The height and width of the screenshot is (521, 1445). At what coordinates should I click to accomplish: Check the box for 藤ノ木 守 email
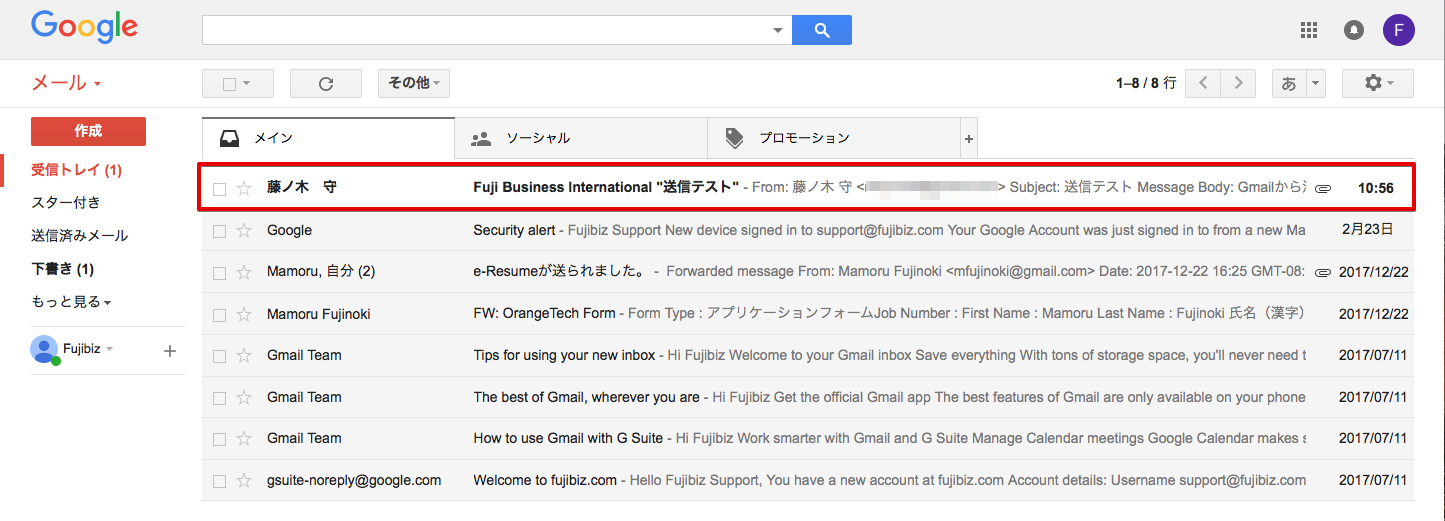(x=220, y=188)
